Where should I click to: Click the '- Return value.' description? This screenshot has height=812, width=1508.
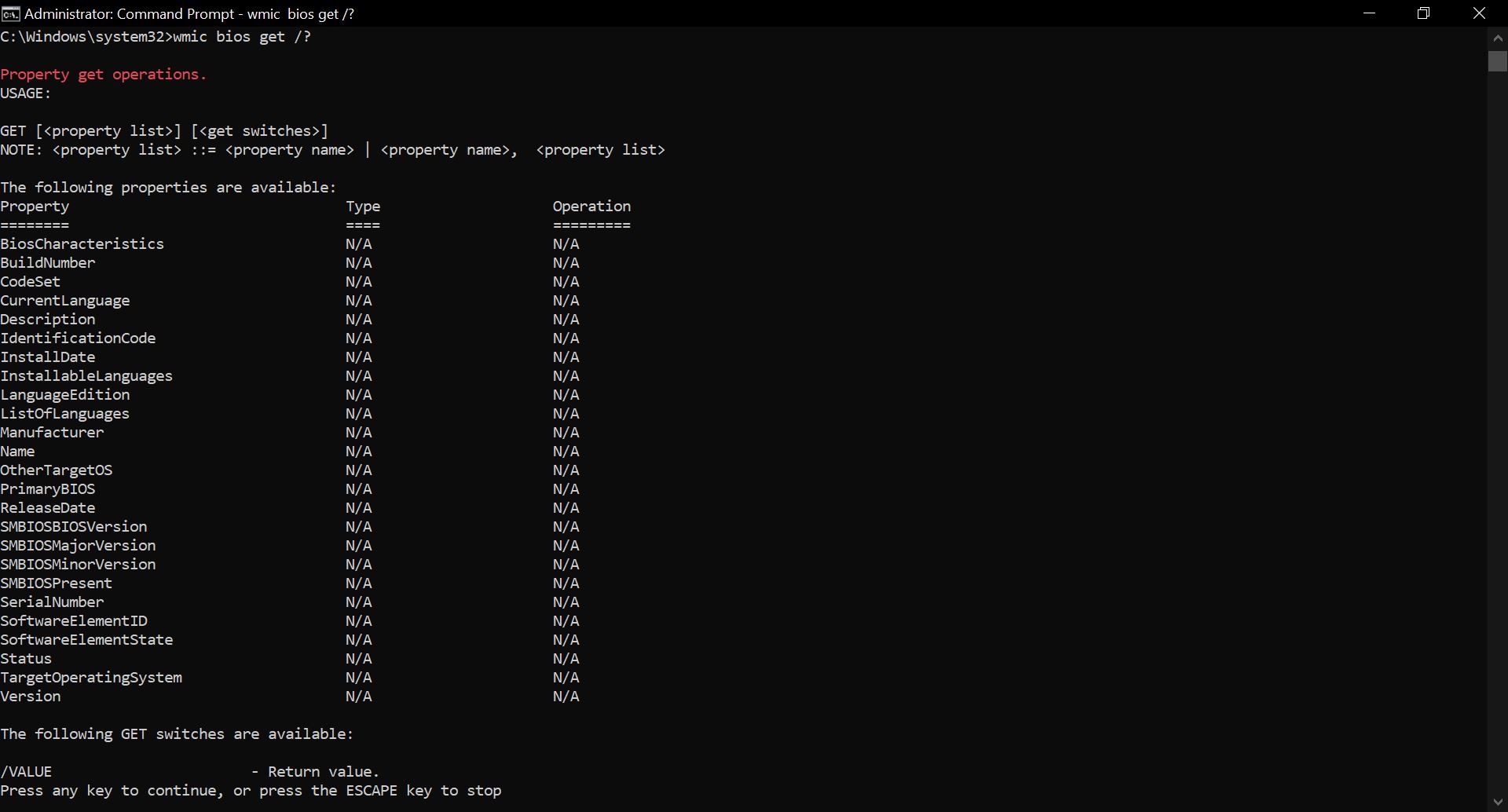click(x=316, y=772)
